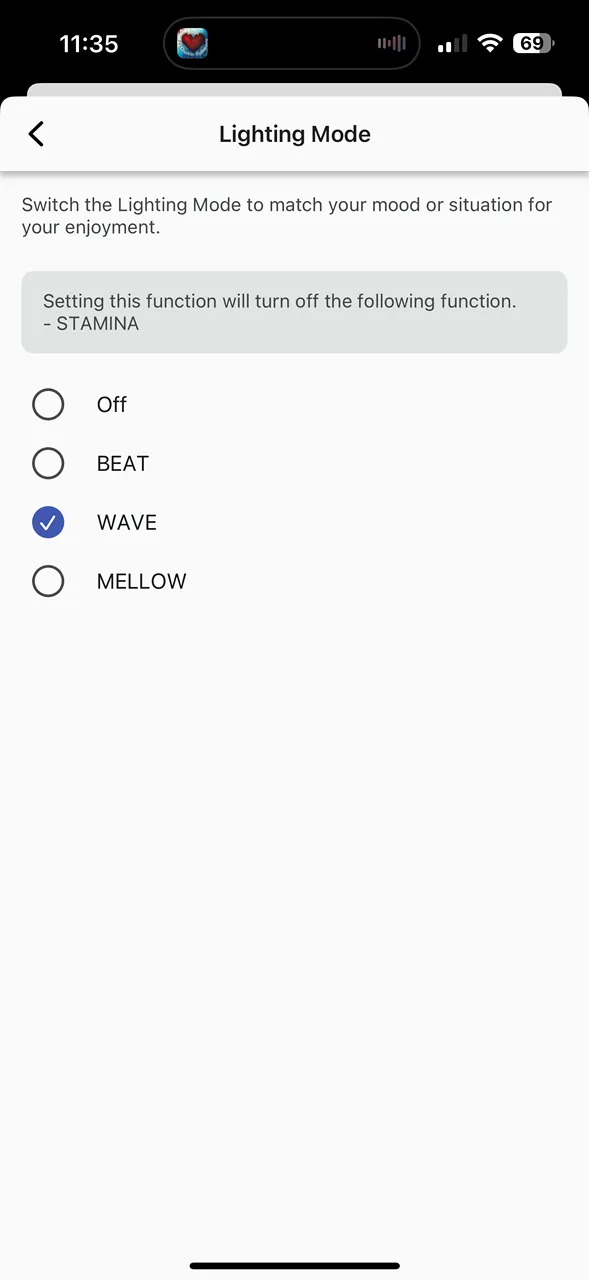Tap the BEAT option label
The height and width of the screenshot is (1280, 589).
[x=123, y=463]
